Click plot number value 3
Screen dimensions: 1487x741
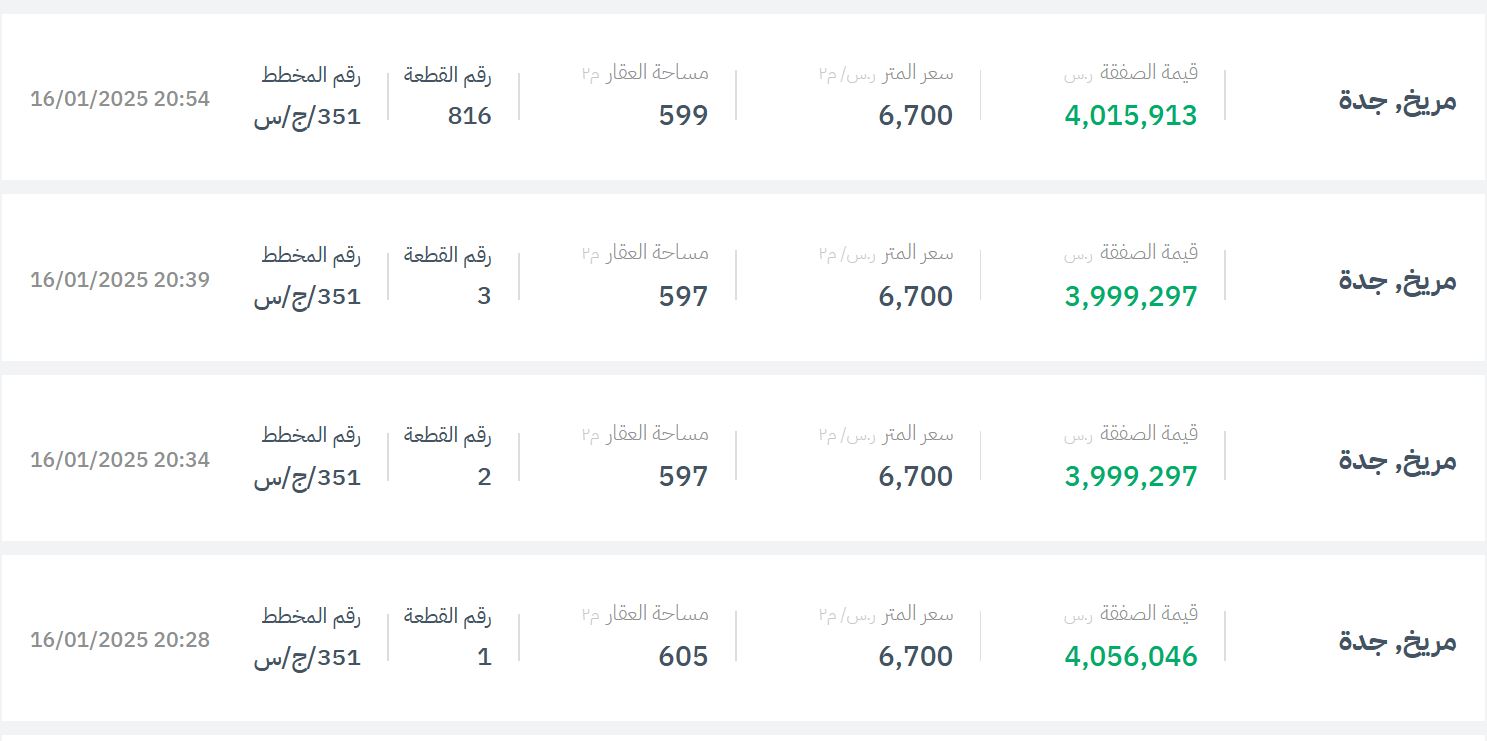point(484,297)
